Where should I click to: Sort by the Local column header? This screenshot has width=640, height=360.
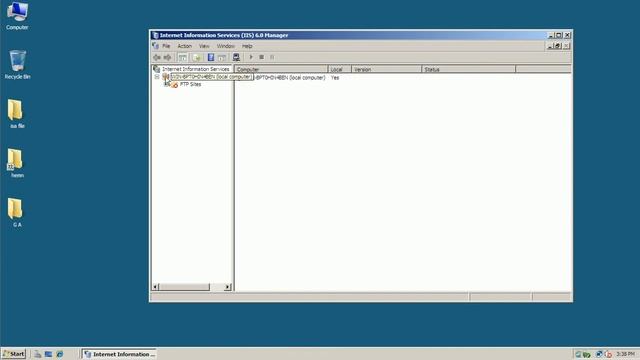[x=340, y=69]
